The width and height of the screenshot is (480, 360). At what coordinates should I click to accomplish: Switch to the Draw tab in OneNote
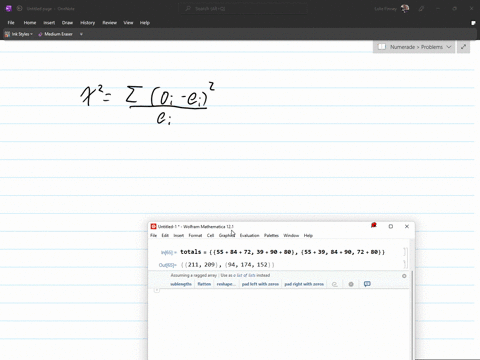pyautogui.click(x=67, y=23)
